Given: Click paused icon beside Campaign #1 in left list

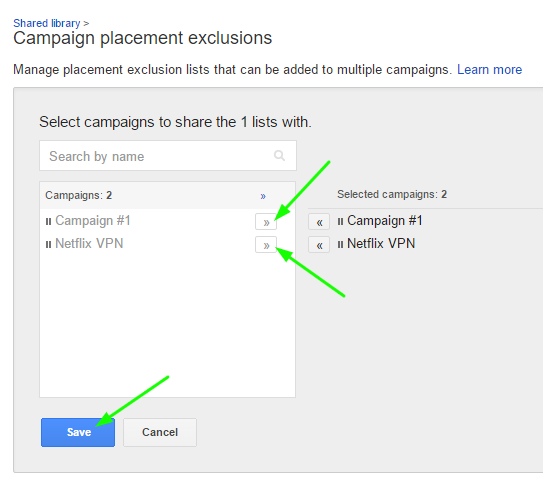Looking at the screenshot, I should point(48,221).
